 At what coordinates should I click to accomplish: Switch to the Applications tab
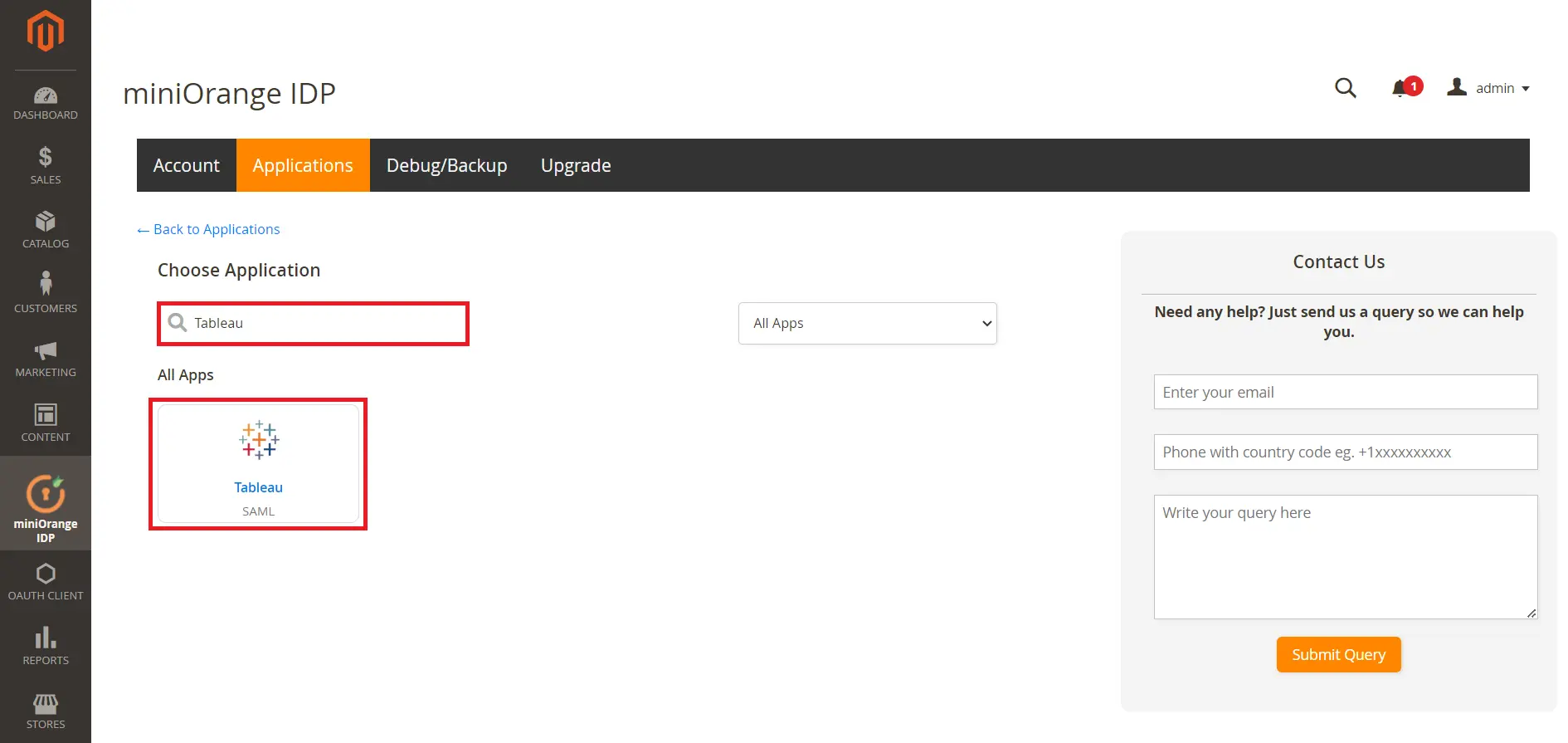click(303, 165)
